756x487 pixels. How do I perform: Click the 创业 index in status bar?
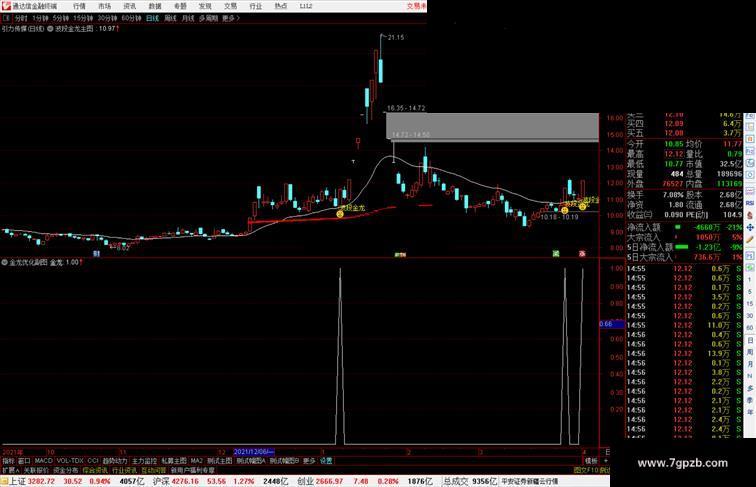(x=305, y=481)
